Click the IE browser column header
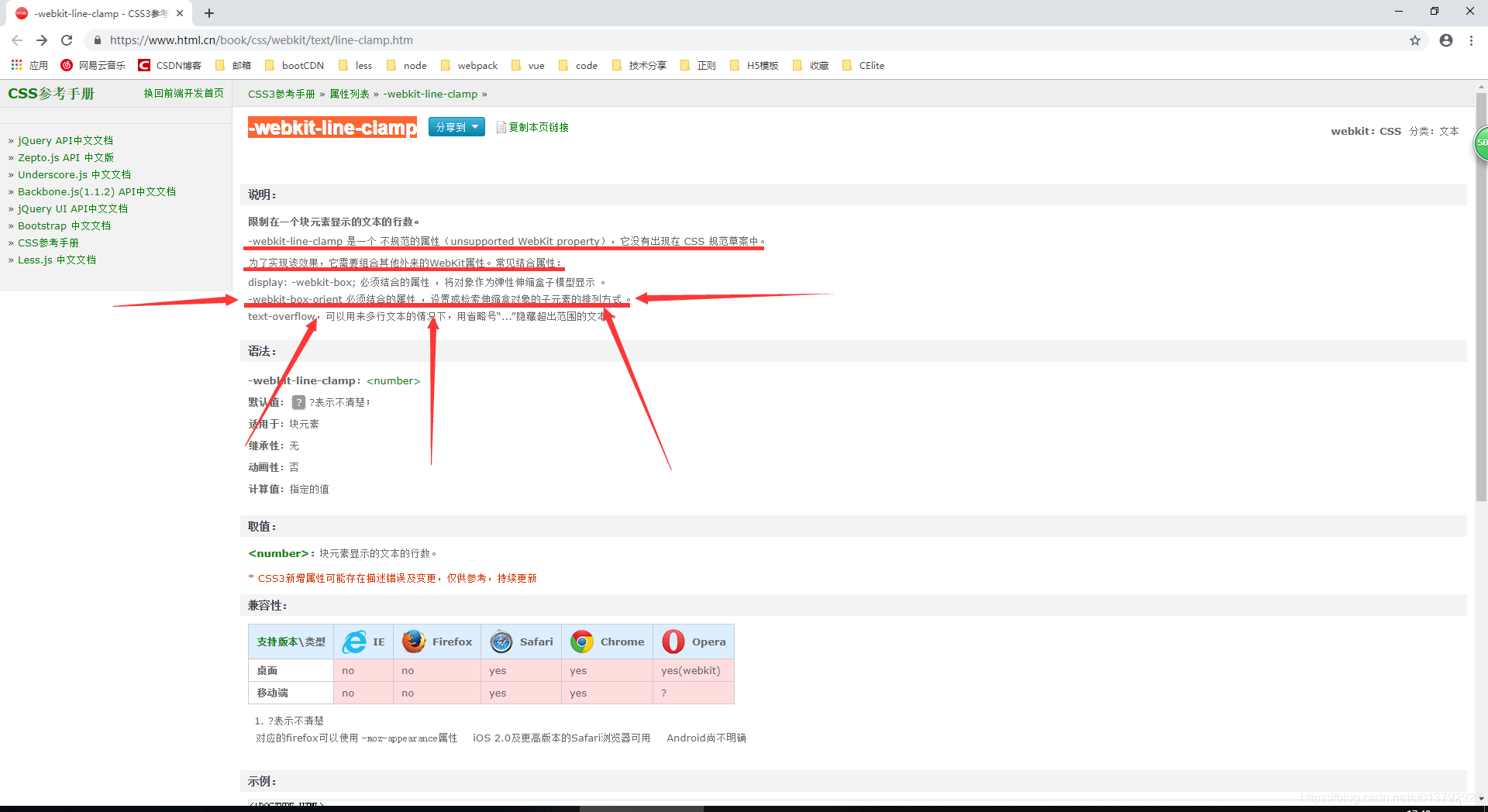 [363, 642]
